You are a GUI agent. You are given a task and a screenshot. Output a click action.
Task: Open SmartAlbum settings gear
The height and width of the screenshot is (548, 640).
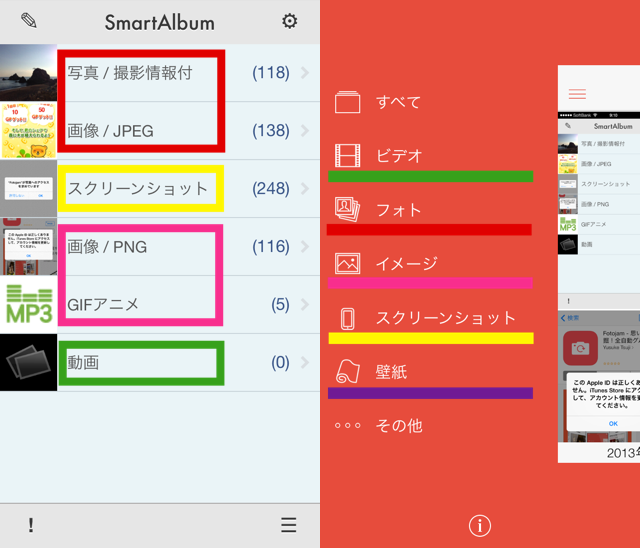[289, 21]
